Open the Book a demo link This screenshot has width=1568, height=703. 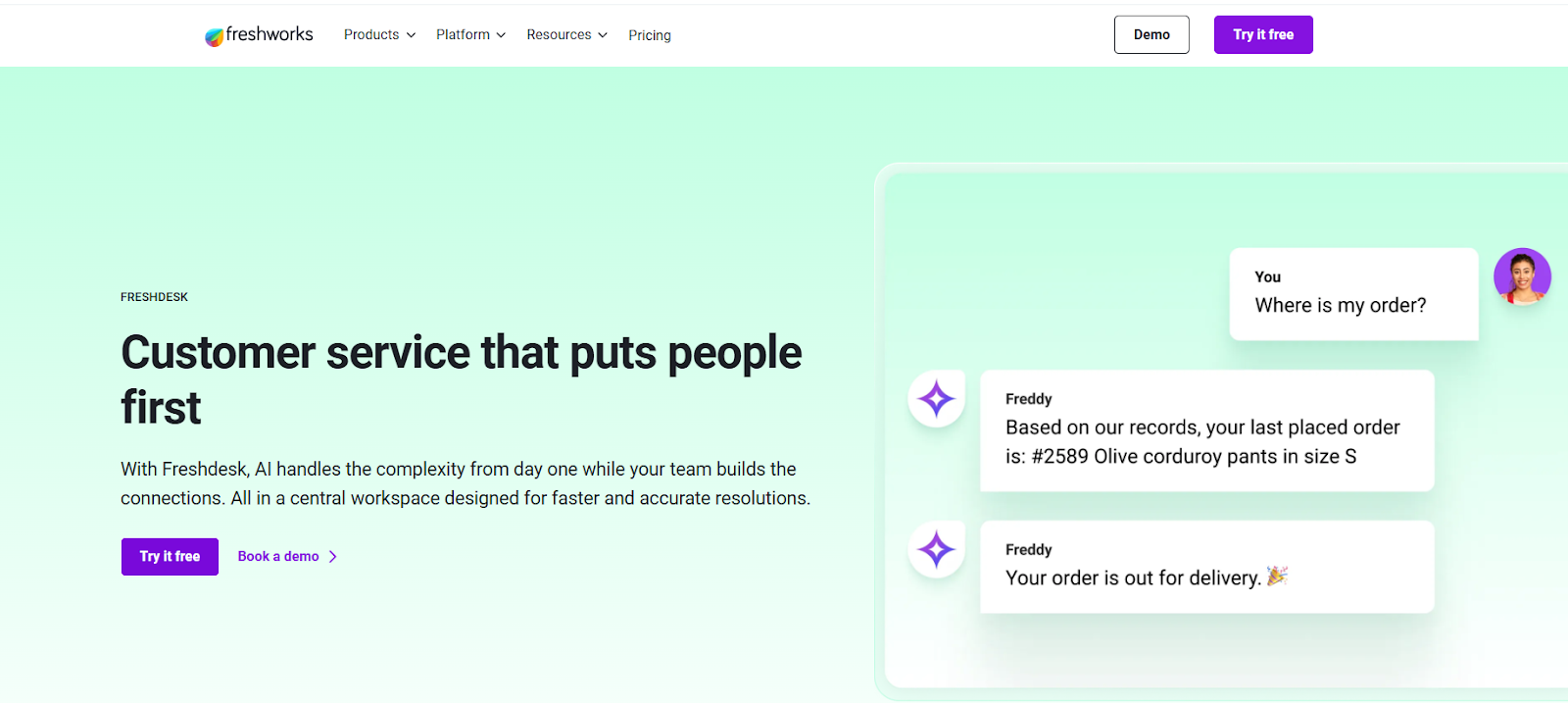(277, 556)
